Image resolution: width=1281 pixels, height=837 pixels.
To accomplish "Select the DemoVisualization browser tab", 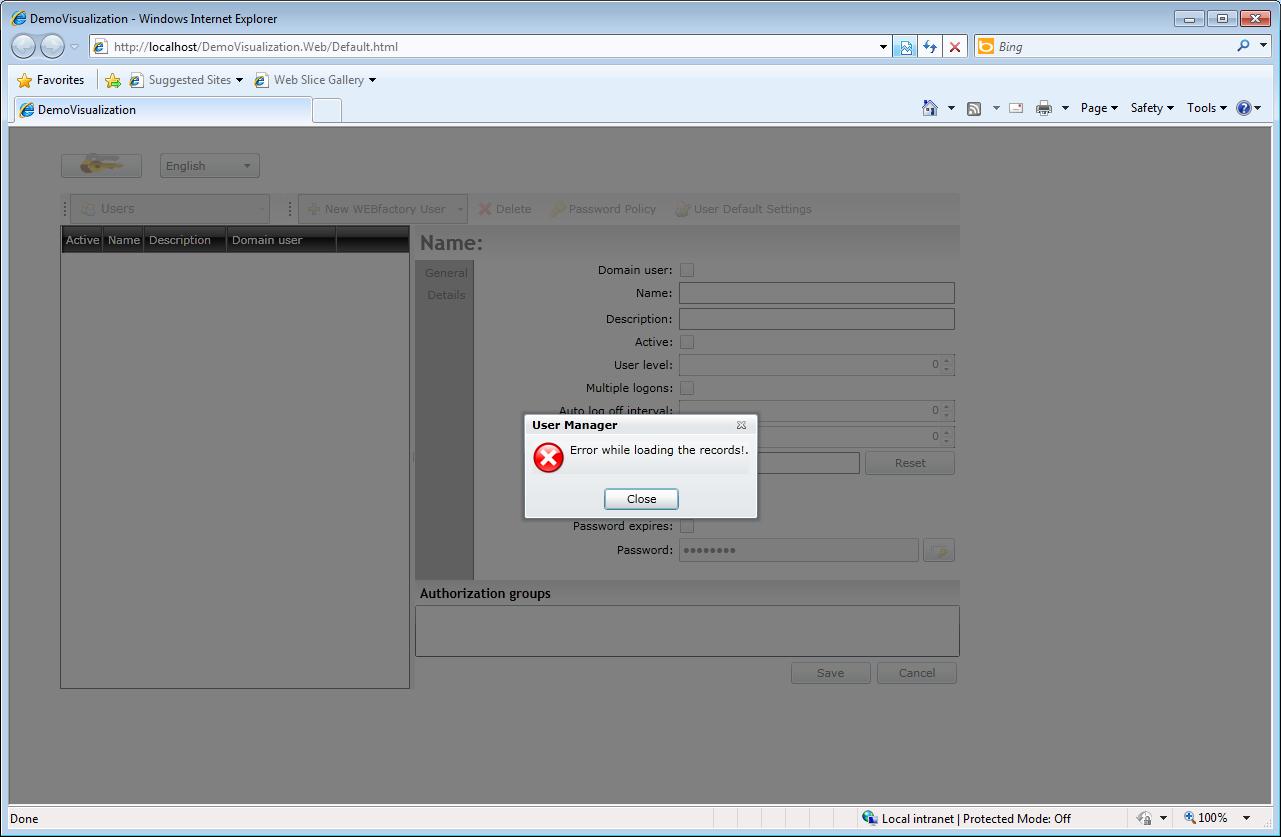I will [160, 110].
